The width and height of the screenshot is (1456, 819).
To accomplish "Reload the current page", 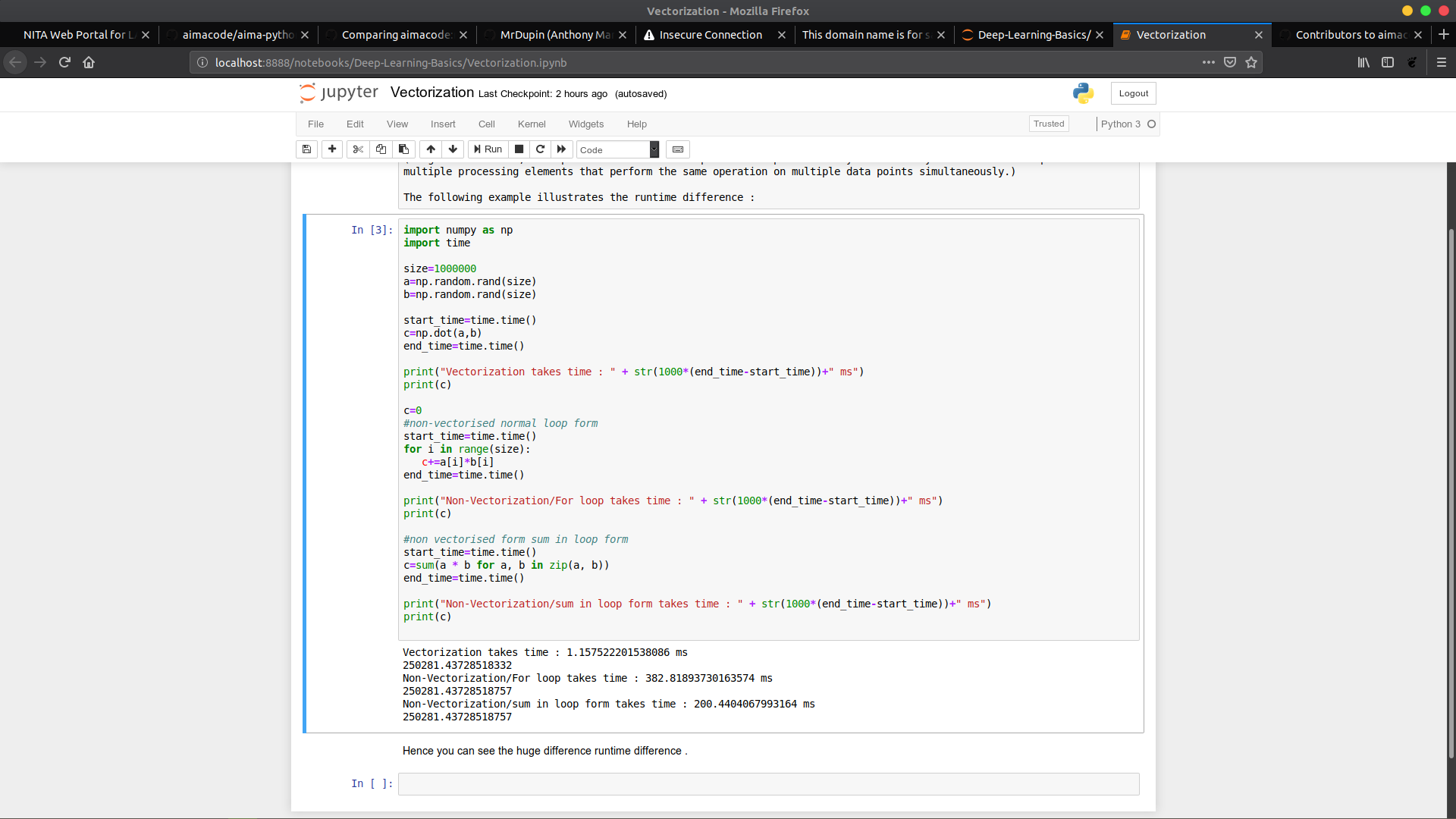I will [64, 62].
